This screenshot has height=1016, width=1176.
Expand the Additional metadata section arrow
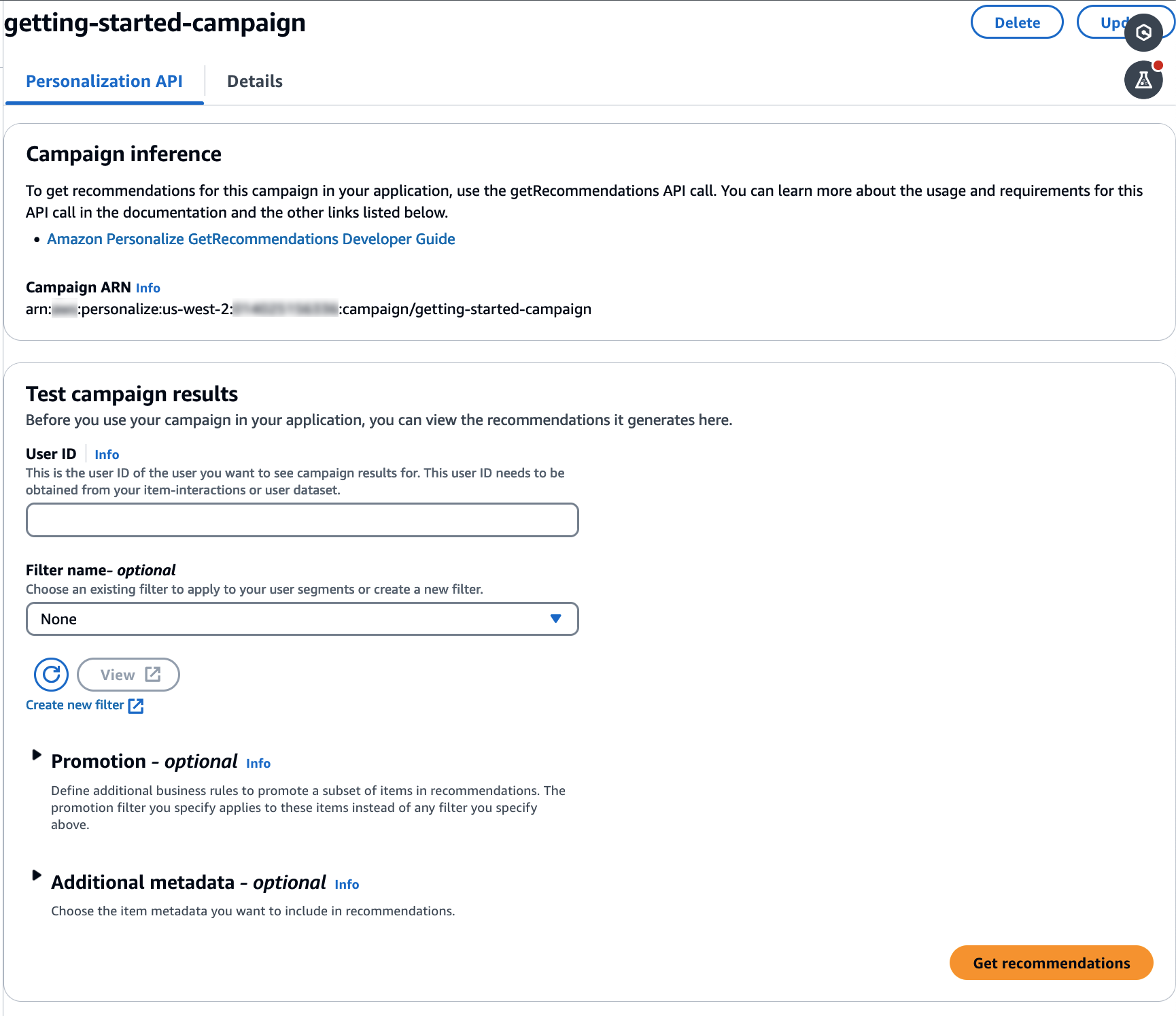click(37, 875)
